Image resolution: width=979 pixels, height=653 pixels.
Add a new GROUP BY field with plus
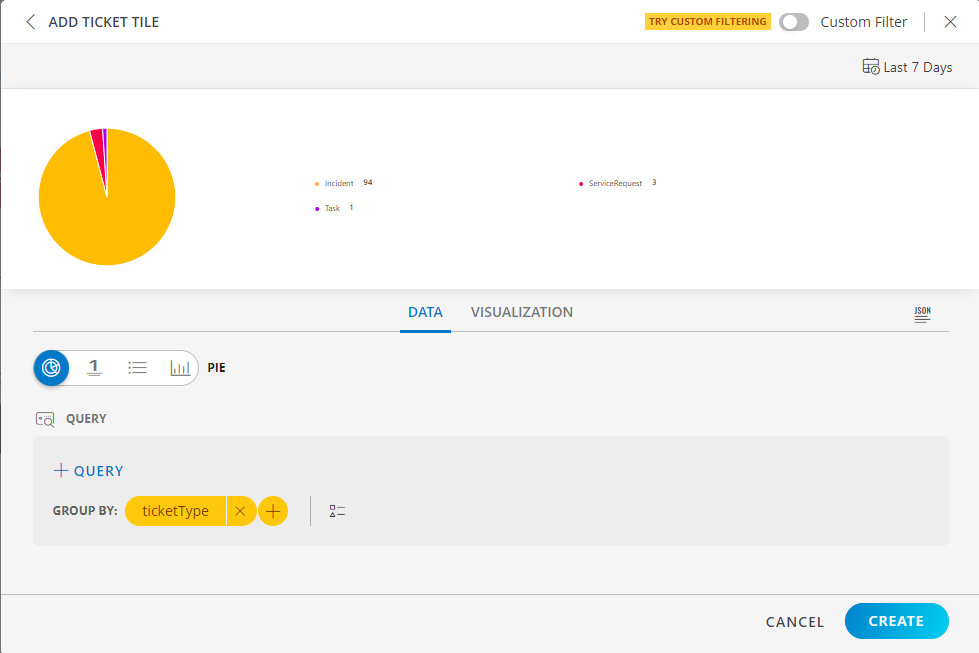click(273, 510)
